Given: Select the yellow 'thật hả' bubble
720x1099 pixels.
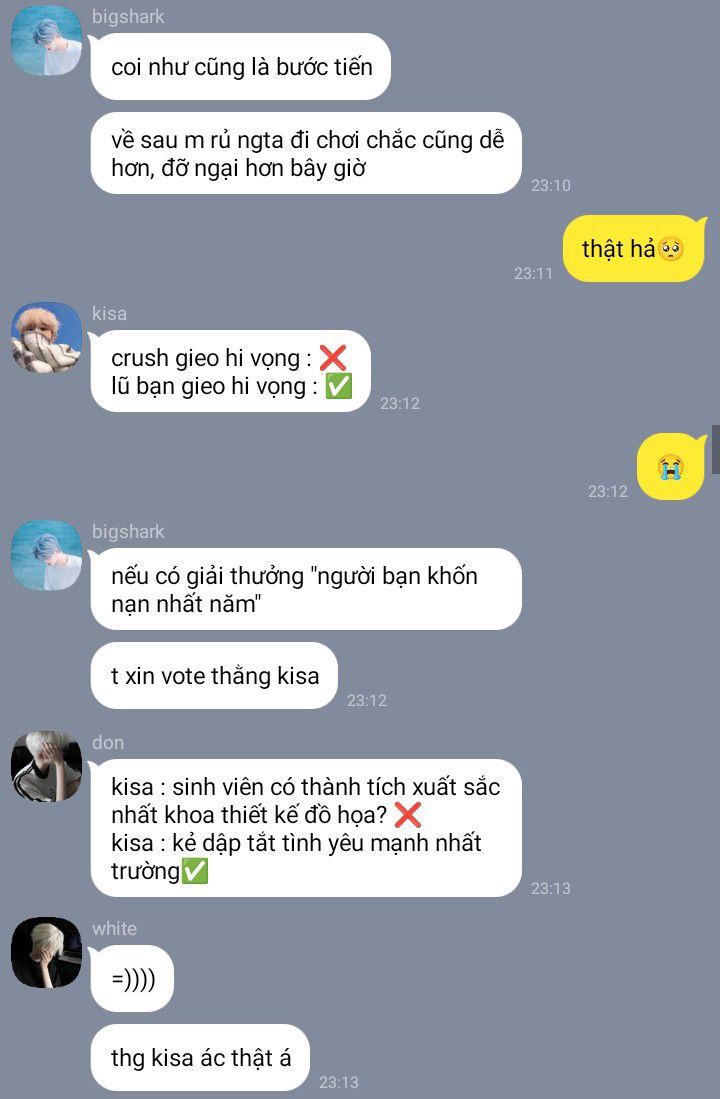Looking at the screenshot, I should (x=633, y=249).
